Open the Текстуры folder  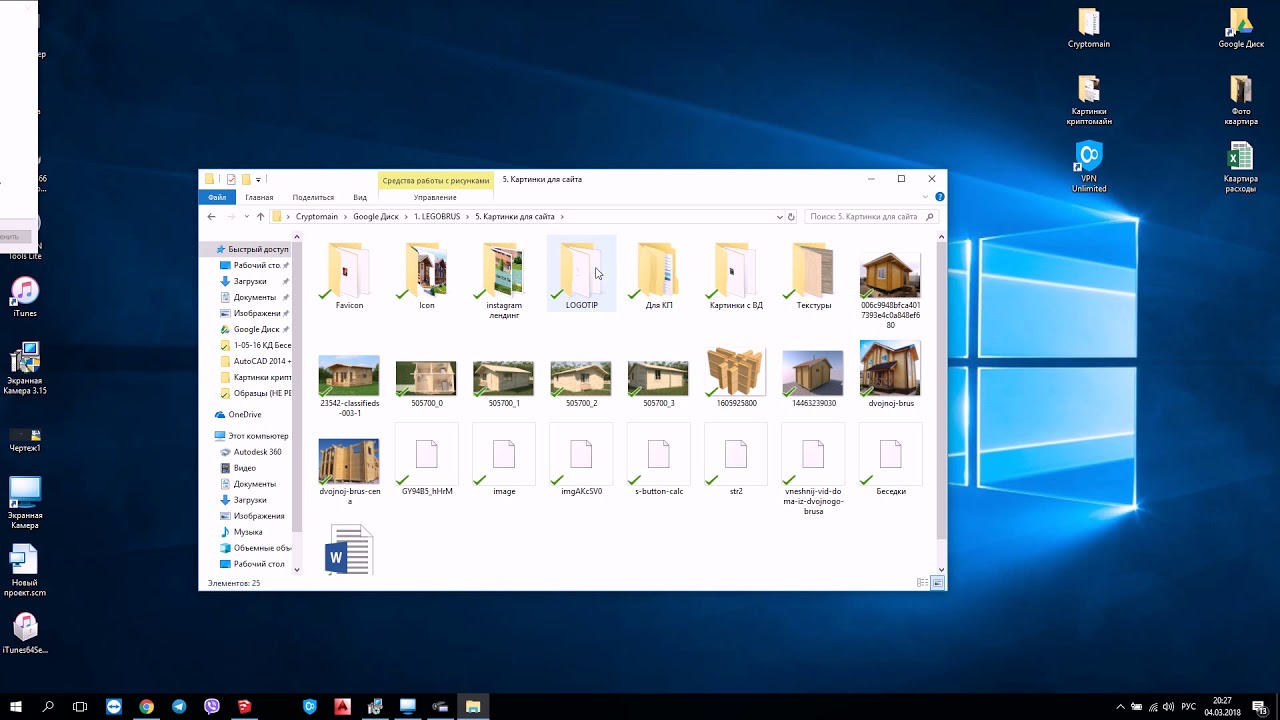coord(813,275)
